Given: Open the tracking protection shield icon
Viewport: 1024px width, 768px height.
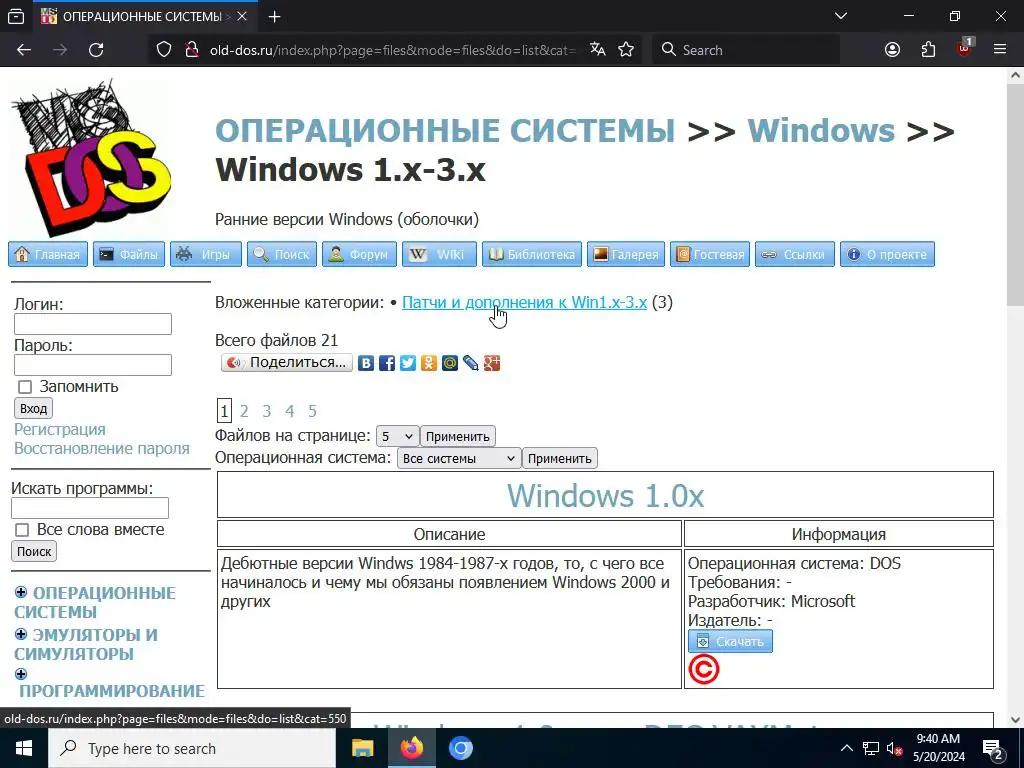Looking at the screenshot, I should click(x=164, y=50).
